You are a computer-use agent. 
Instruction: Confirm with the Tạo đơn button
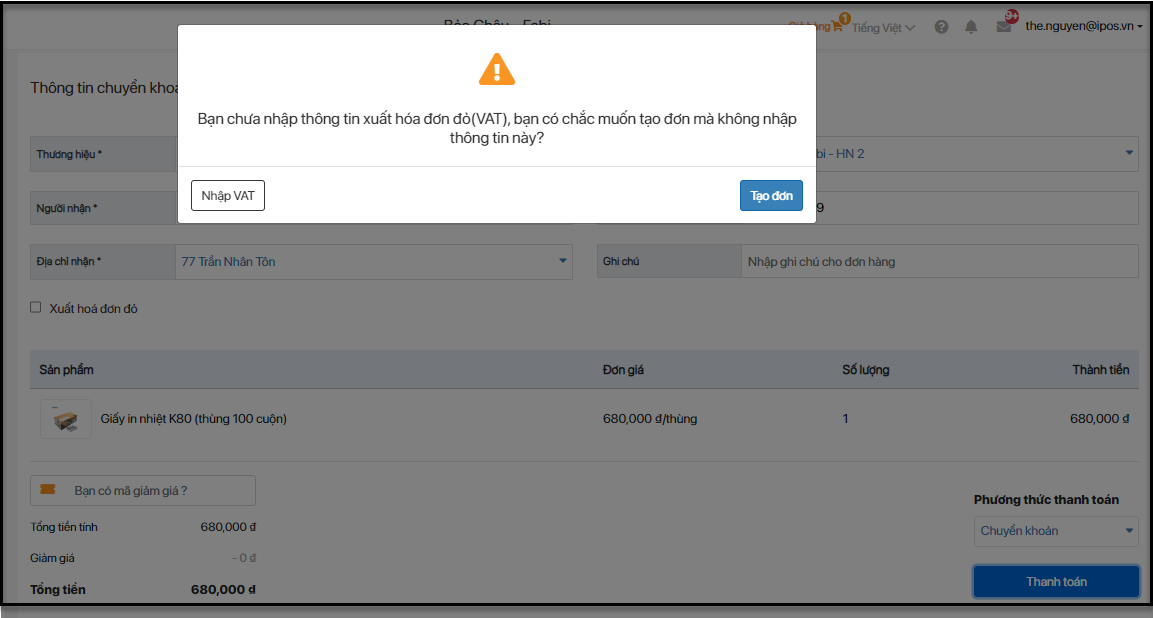(771, 196)
